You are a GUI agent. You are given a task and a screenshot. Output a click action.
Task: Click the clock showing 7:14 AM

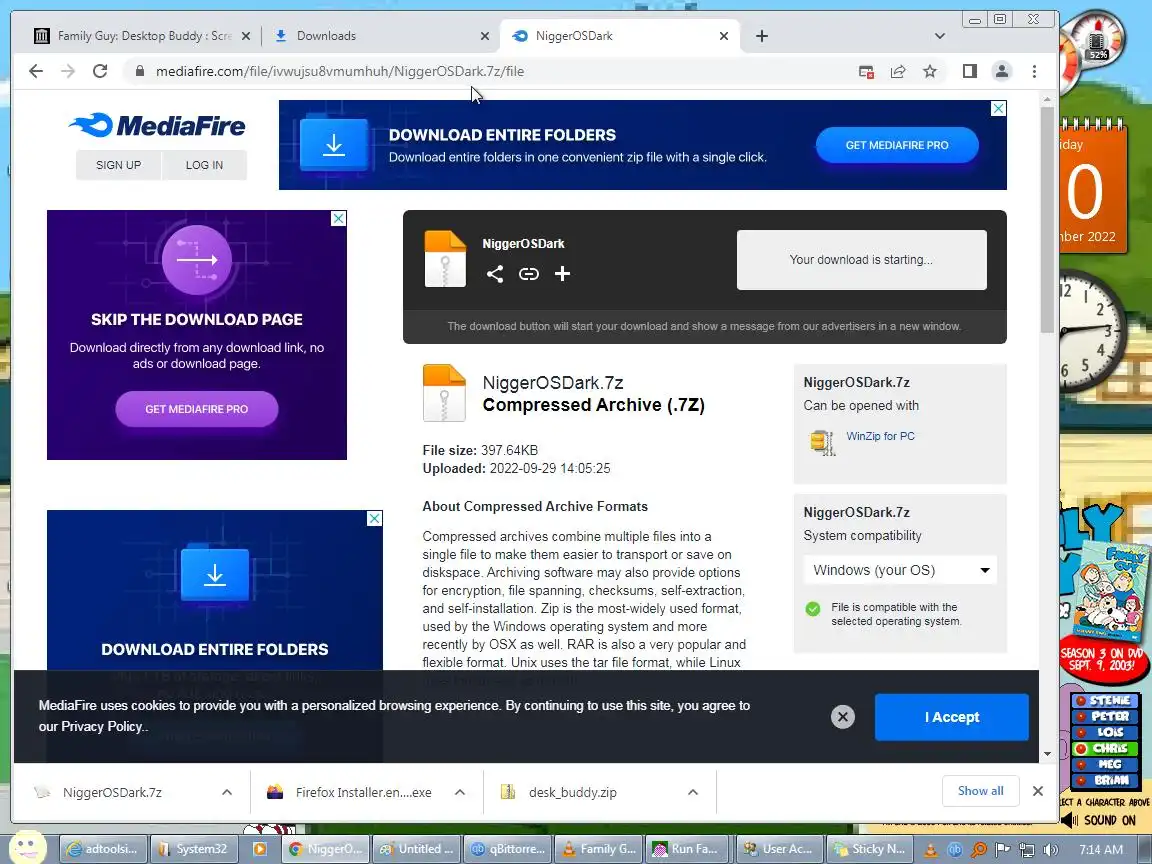[1101, 849]
